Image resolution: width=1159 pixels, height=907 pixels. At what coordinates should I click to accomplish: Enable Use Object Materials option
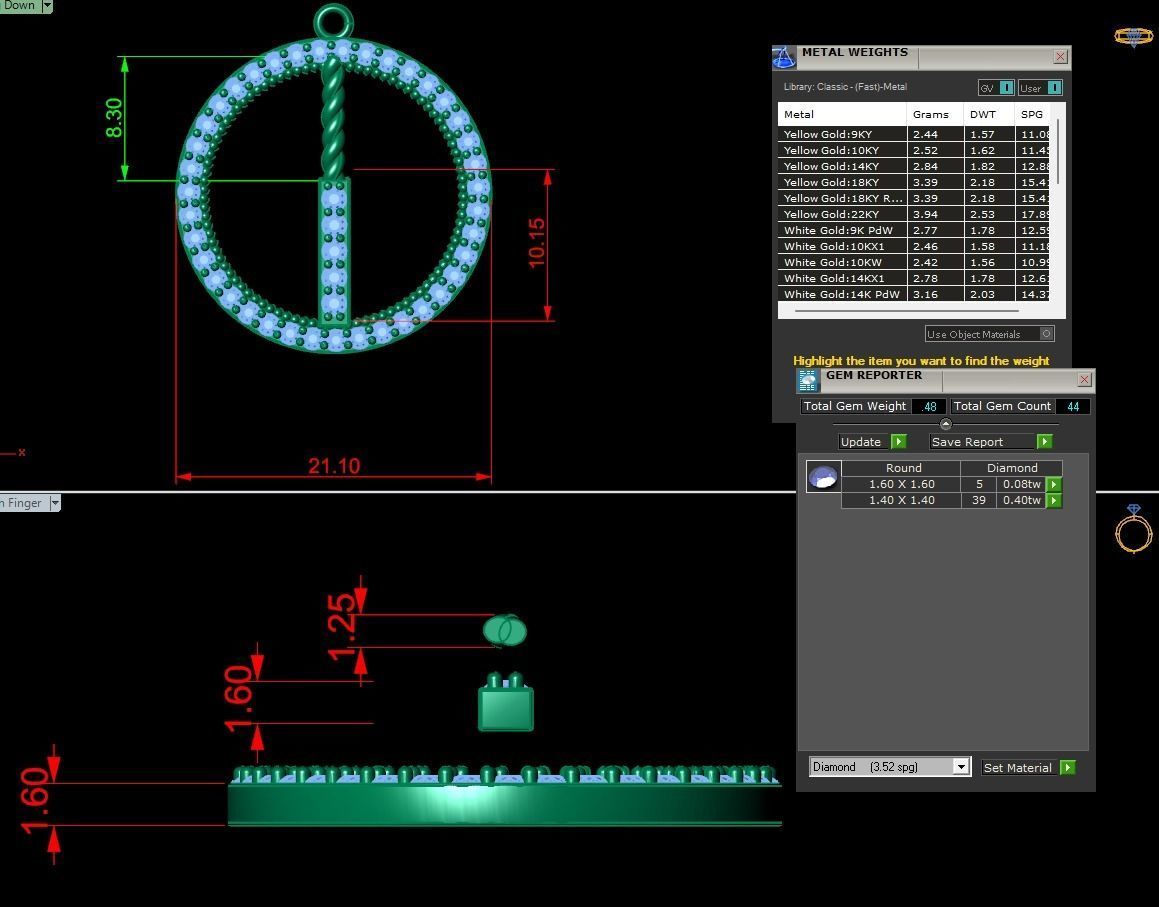(1046, 334)
